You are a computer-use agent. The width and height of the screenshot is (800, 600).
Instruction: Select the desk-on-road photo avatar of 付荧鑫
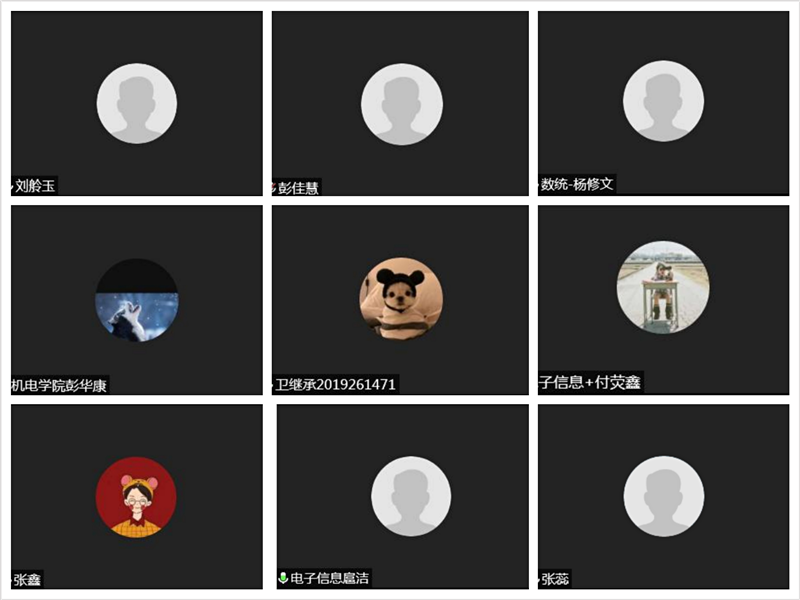click(x=663, y=287)
